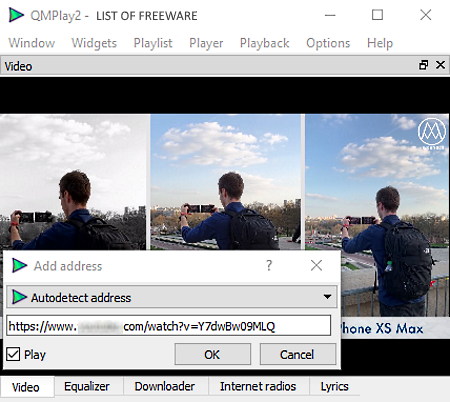The height and width of the screenshot is (402, 450).
Task: Close the Video dock panel
Action: coord(440,65)
